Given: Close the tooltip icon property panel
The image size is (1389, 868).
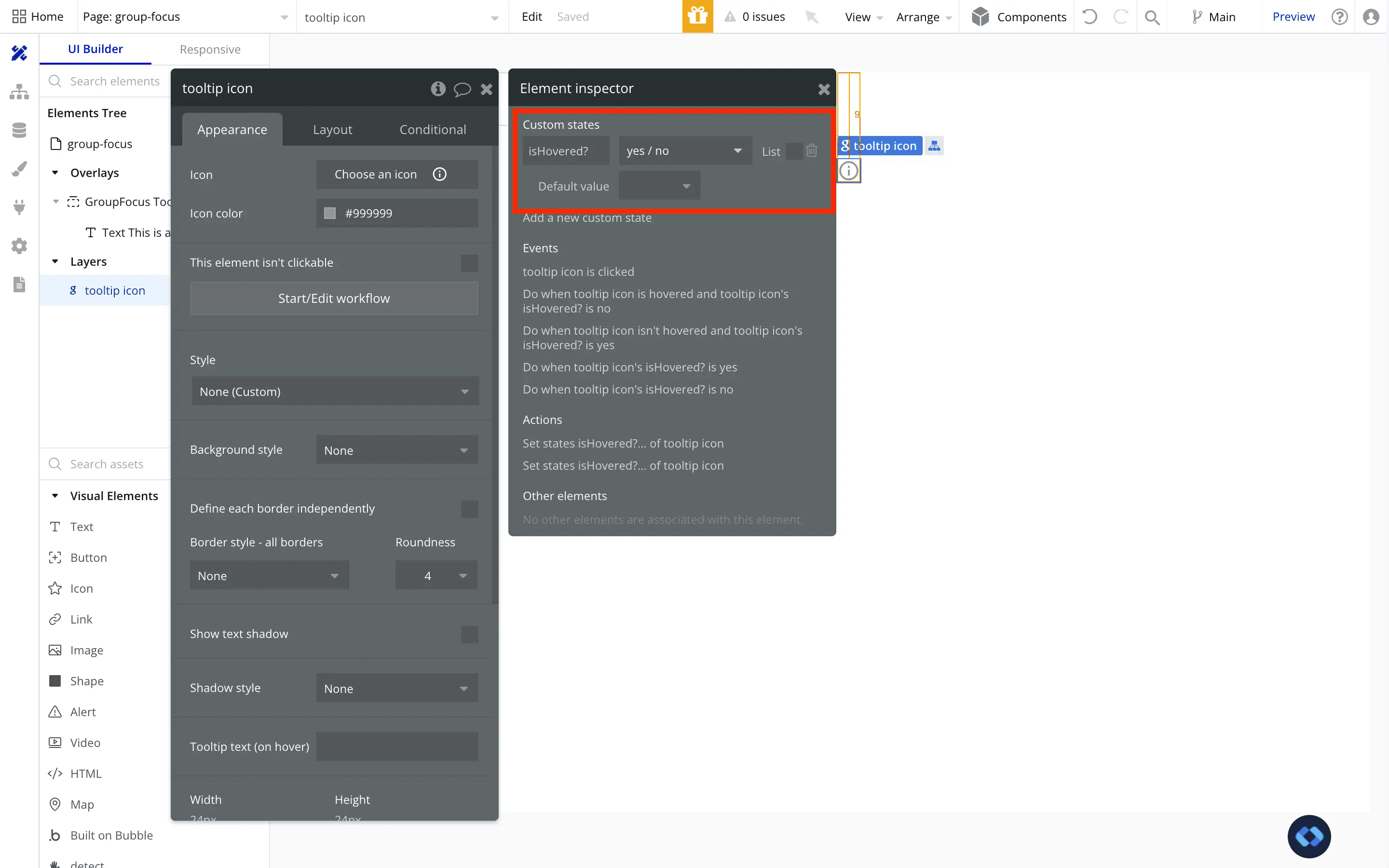Looking at the screenshot, I should click(x=487, y=89).
